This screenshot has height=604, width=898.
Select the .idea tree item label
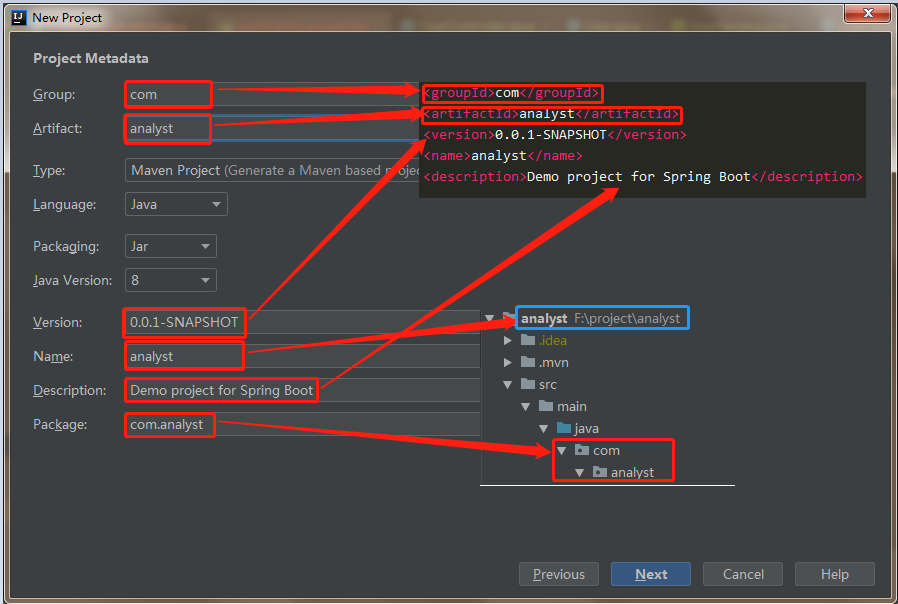553,341
